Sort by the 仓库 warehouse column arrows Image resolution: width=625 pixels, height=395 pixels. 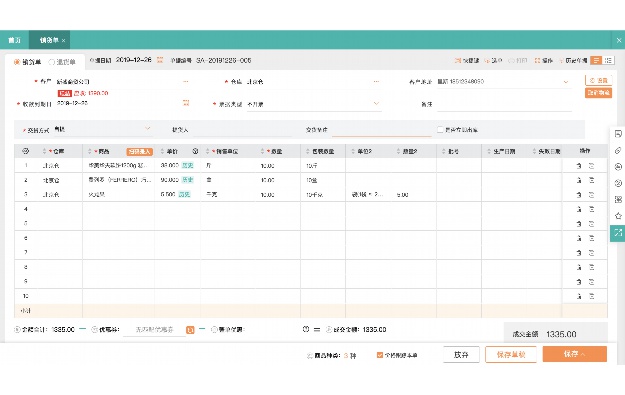point(44,151)
